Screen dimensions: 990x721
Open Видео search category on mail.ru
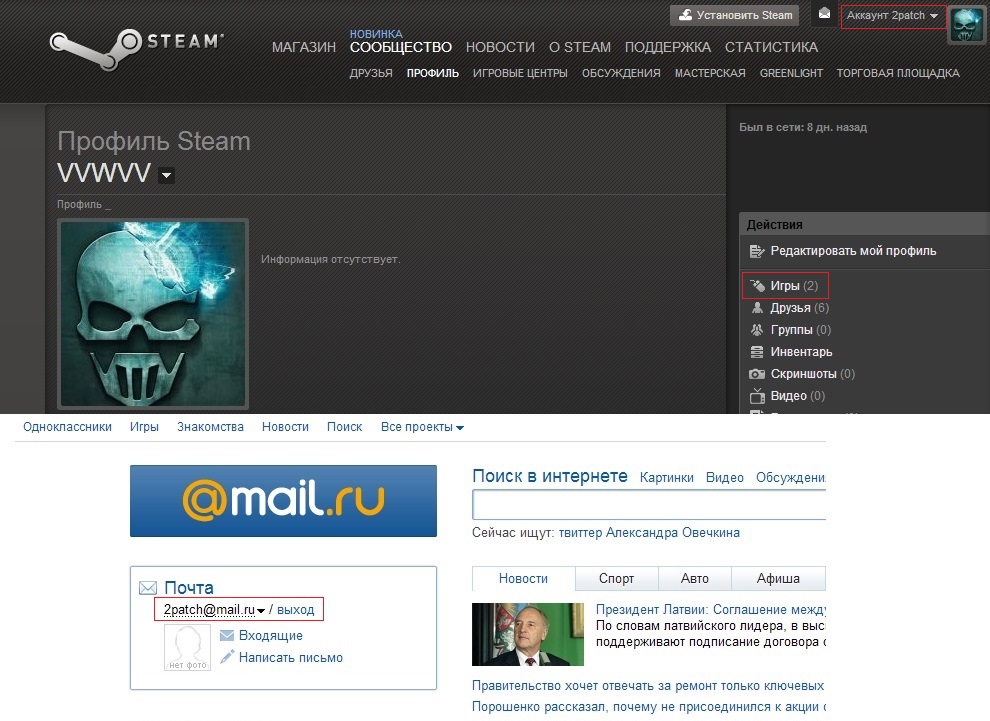click(724, 477)
